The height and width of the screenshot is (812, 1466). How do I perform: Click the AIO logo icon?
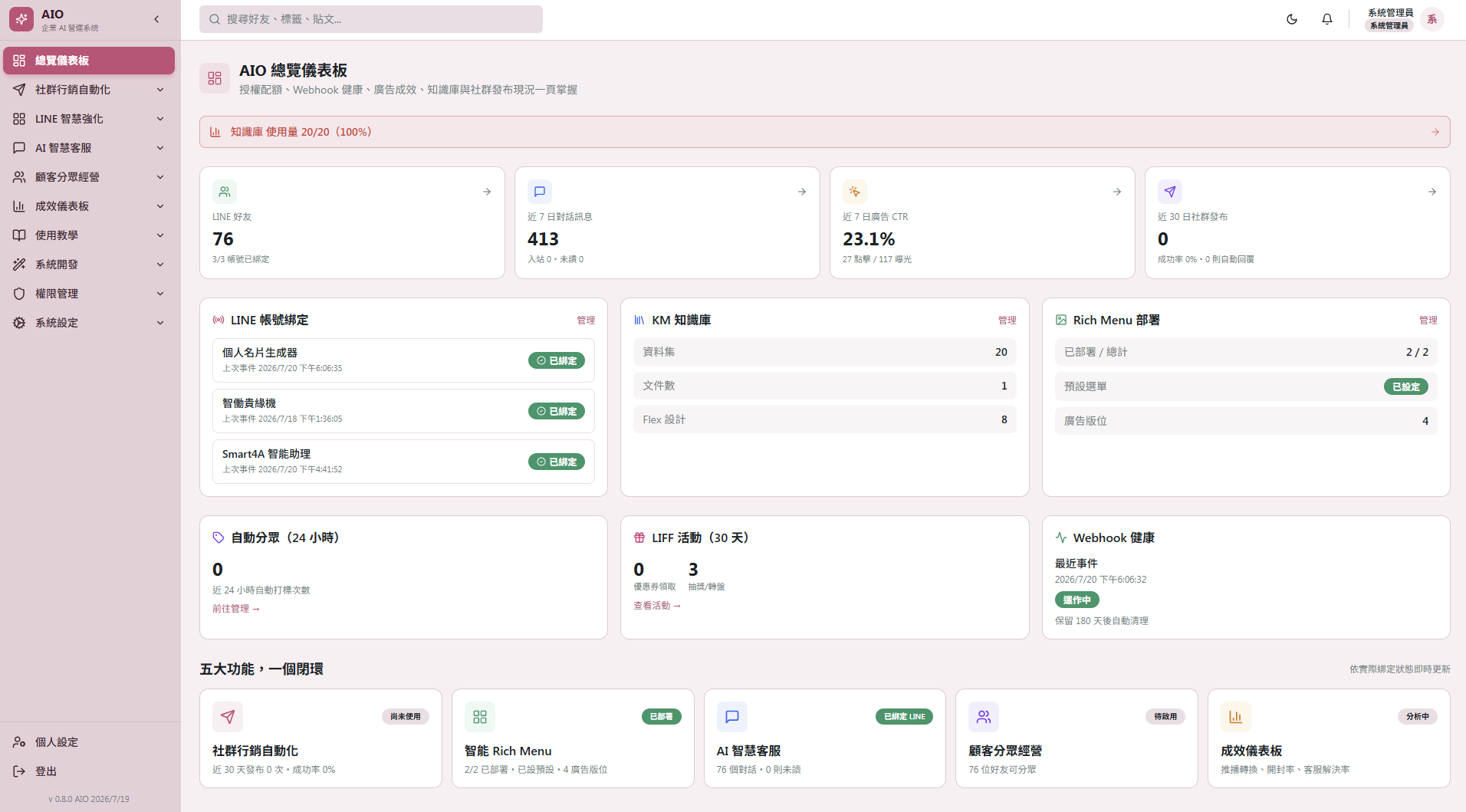point(21,19)
